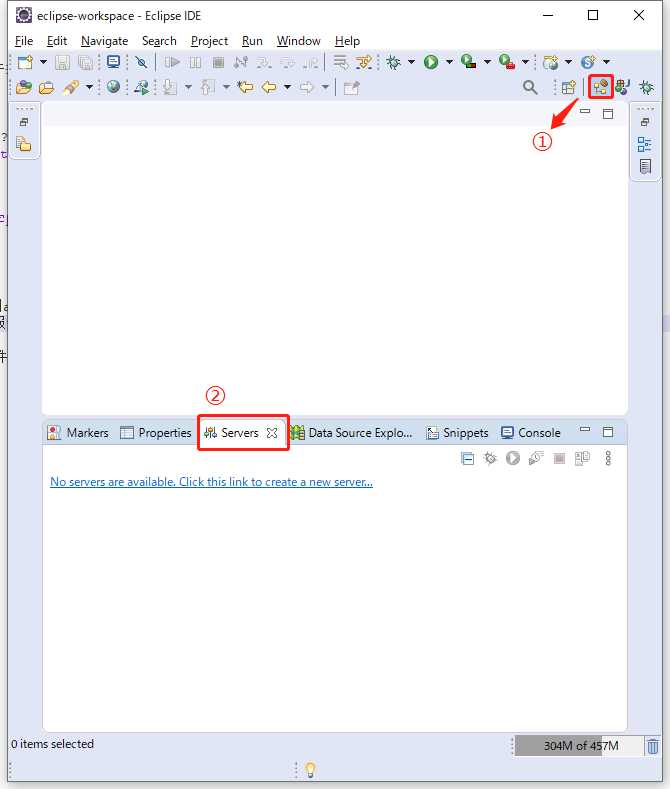
Task: Click Stop the server icon in Servers view
Action: 559,458
